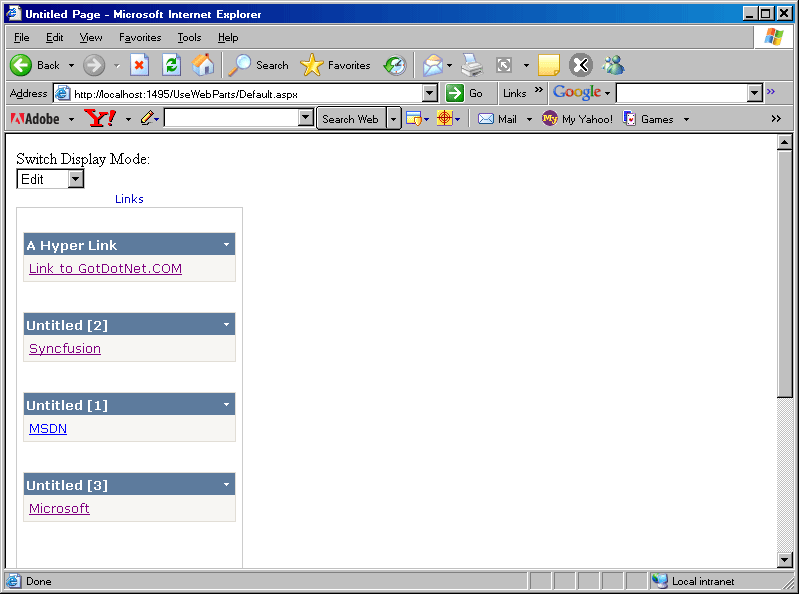Screen dimensions: 799x594
Task: Click the Go button next to address bar
Action: pyautogui.click(x=464, y=93)
